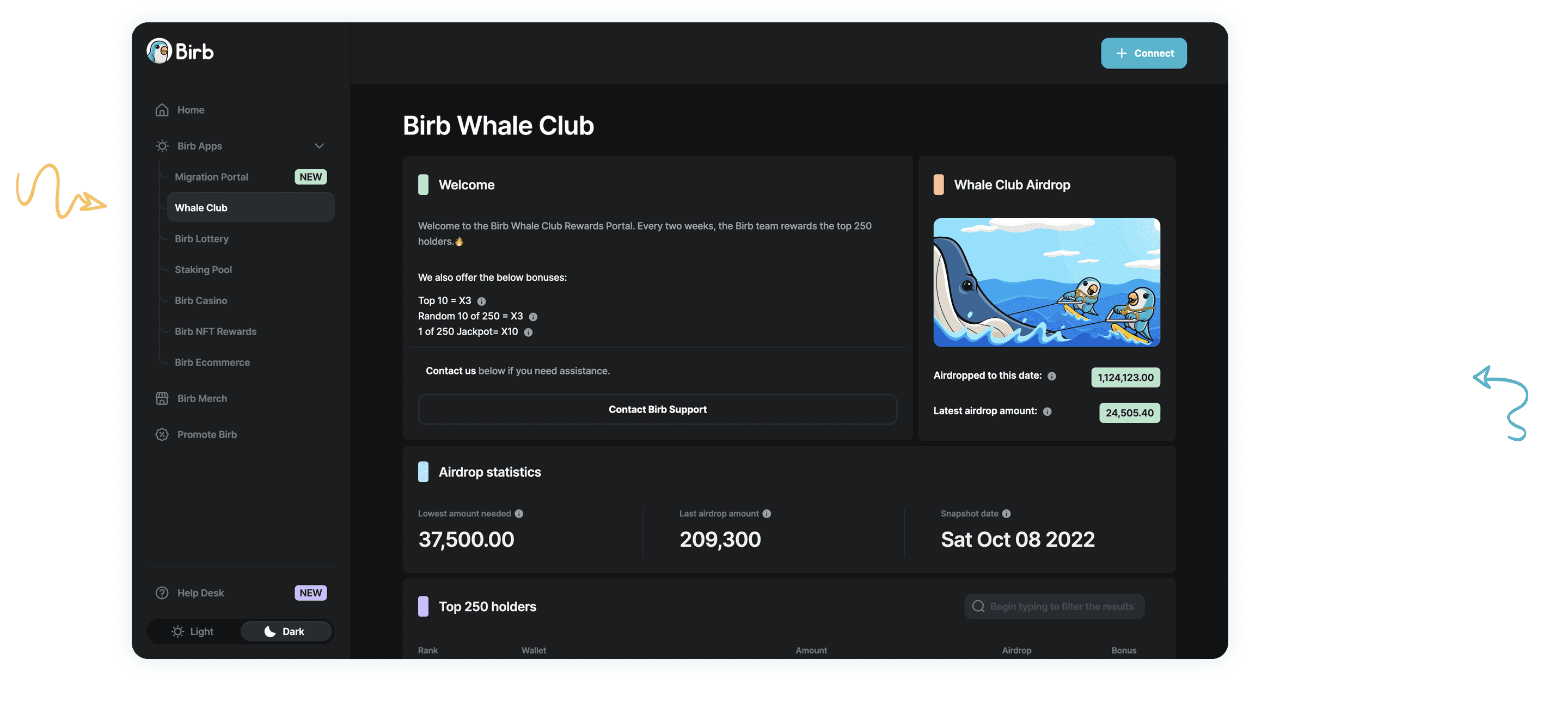This screenshot has height=727, width=1568.
Task: Click the Wallet column header
Action: 534,650
